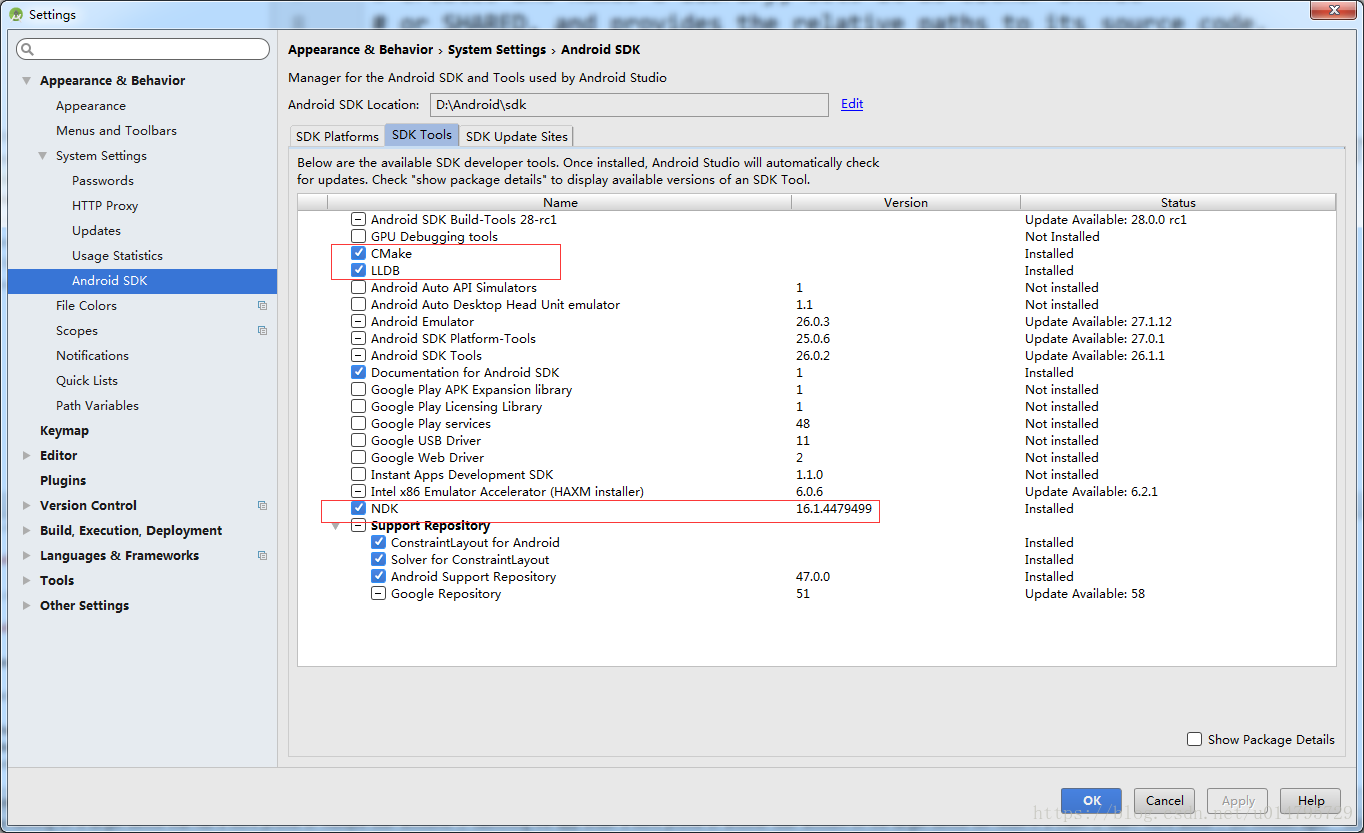Click the Cancel button

(1165, 801)
